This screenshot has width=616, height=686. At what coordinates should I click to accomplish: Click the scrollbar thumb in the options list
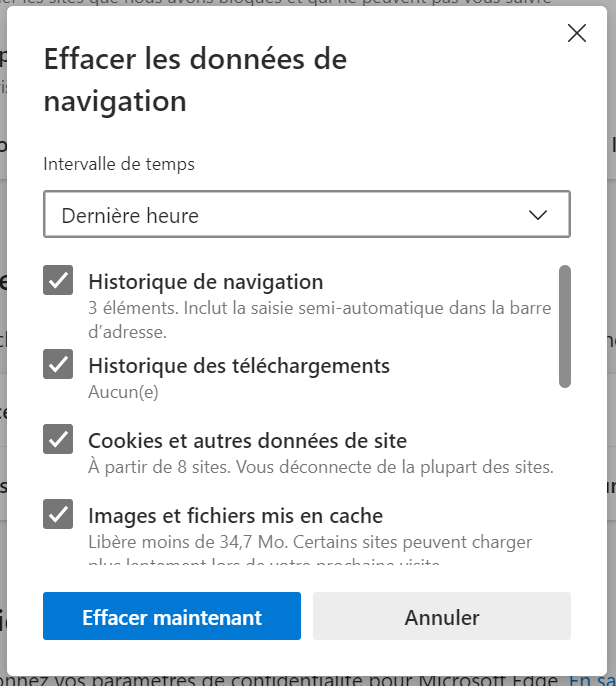pos(565,325)
